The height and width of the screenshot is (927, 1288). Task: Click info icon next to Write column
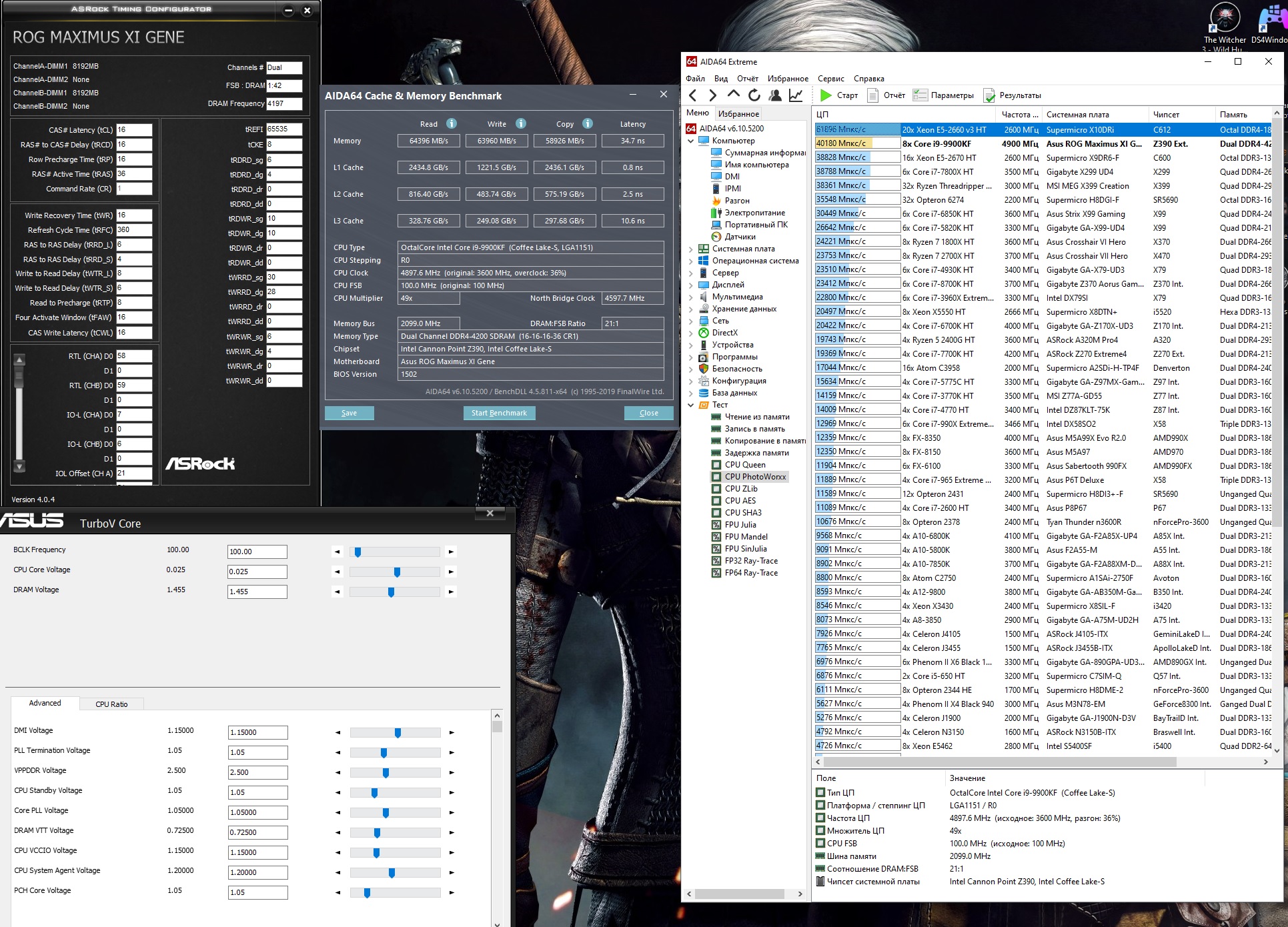(521, 123)
